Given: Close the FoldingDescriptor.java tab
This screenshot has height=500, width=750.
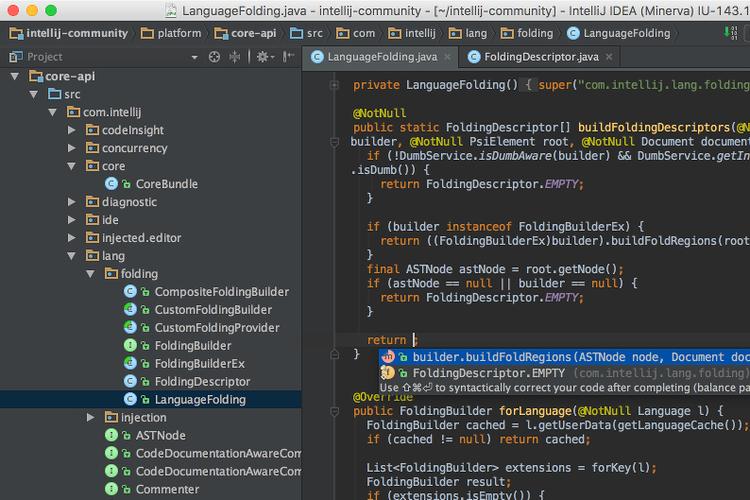Looking at the screenshot, I should pyautogui.click(x=609, y=57).
